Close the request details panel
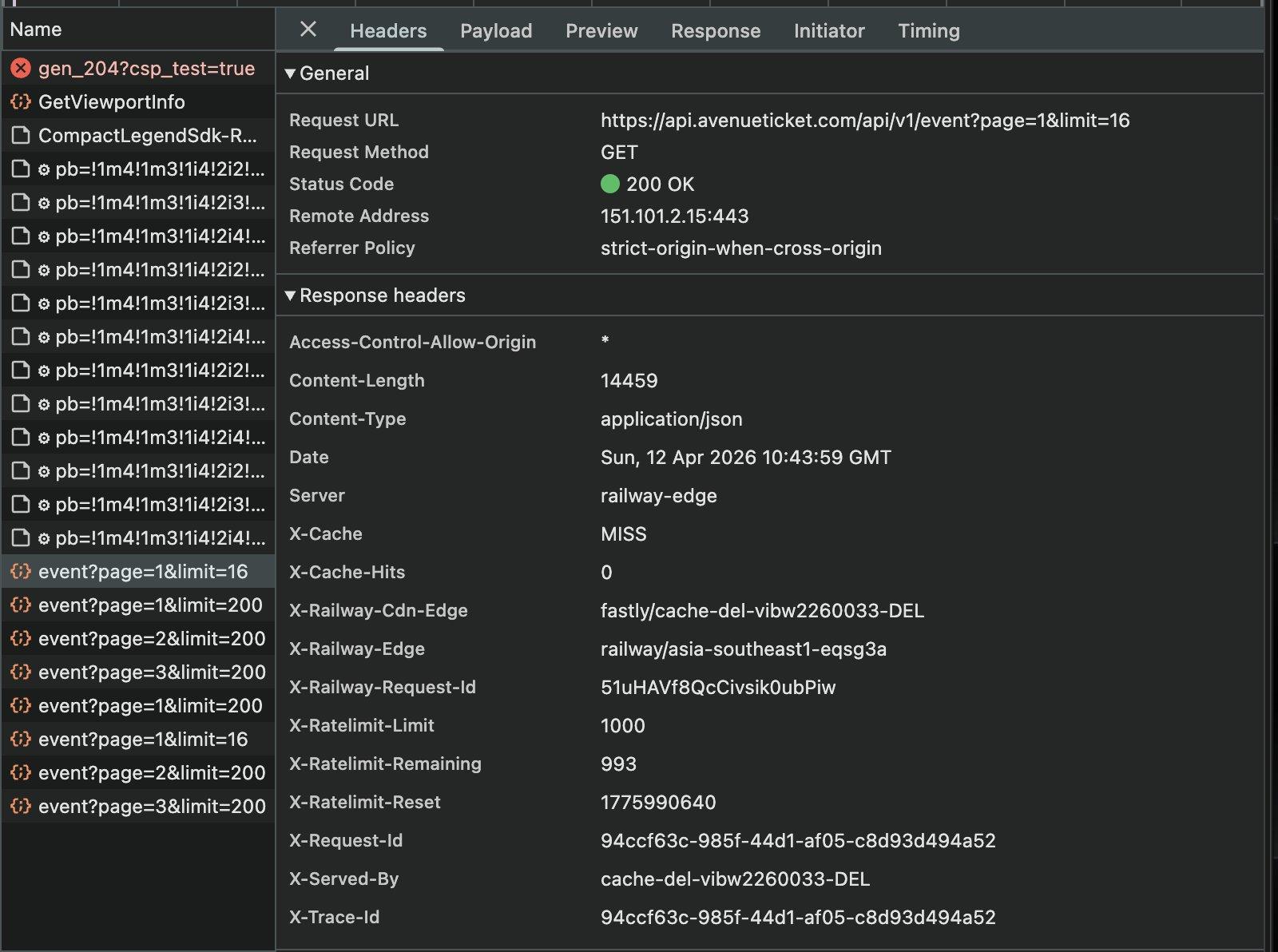 pyautogui.click(x=308, y=30)
